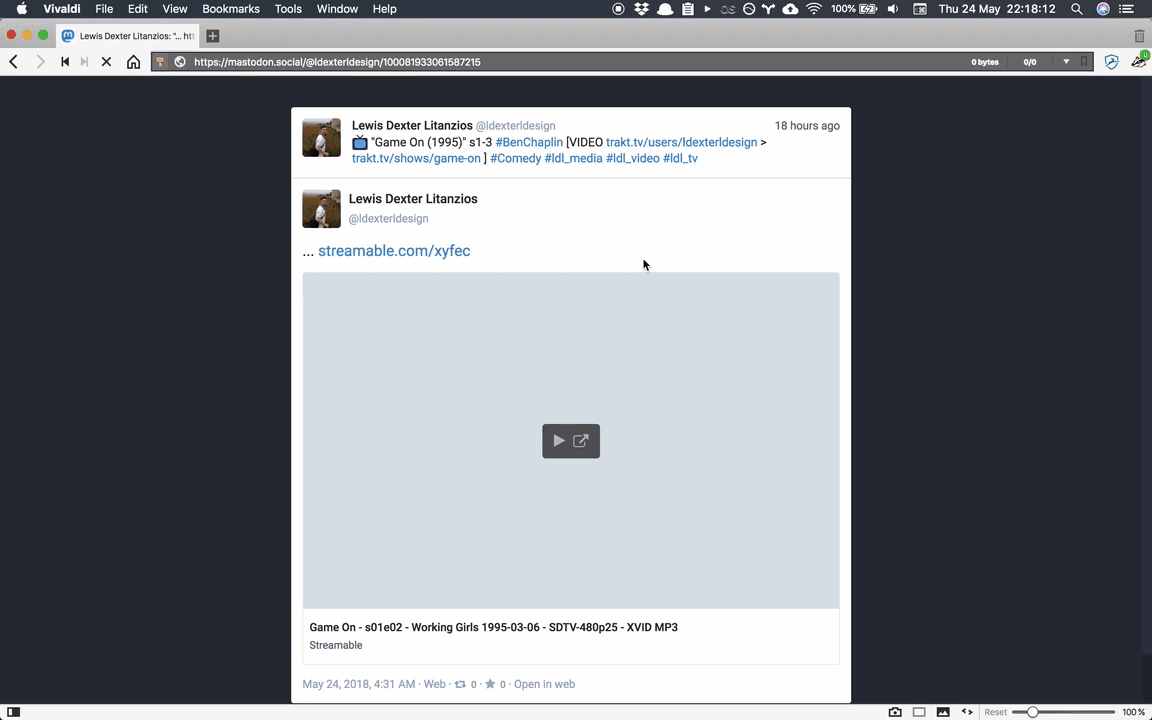Select the Lewis Dexter Litanzios browser tab
The image size is (1152, 720).
128,36
